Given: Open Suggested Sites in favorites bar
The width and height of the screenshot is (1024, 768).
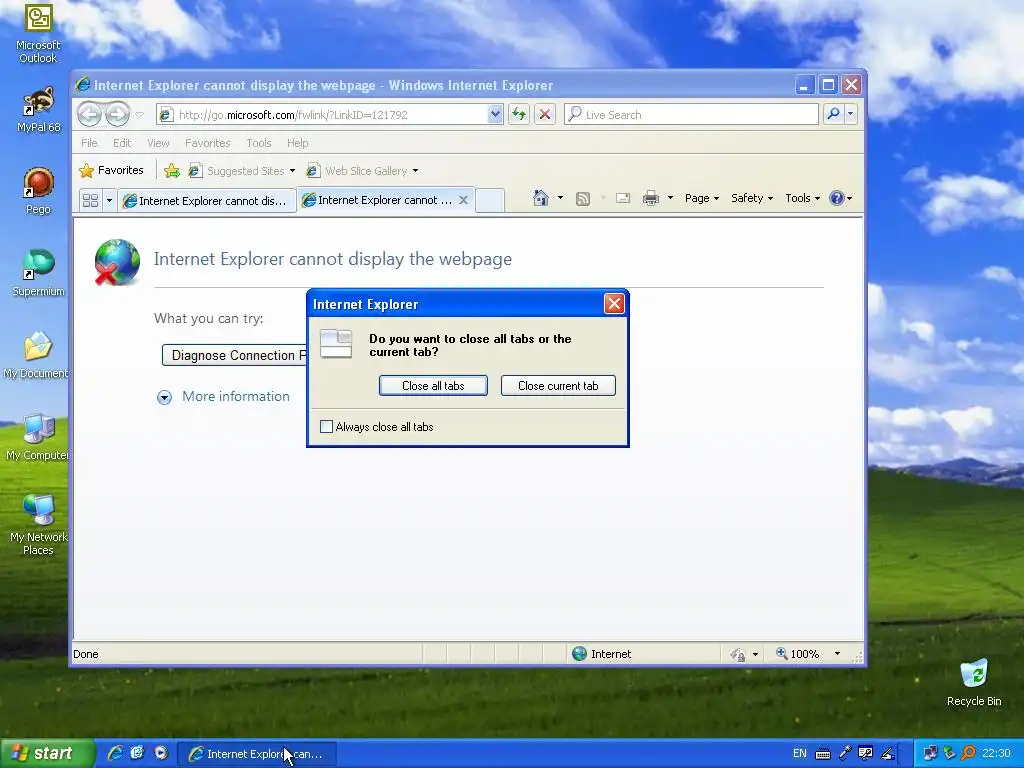Looking at the screenshot, I should (242, 171).
